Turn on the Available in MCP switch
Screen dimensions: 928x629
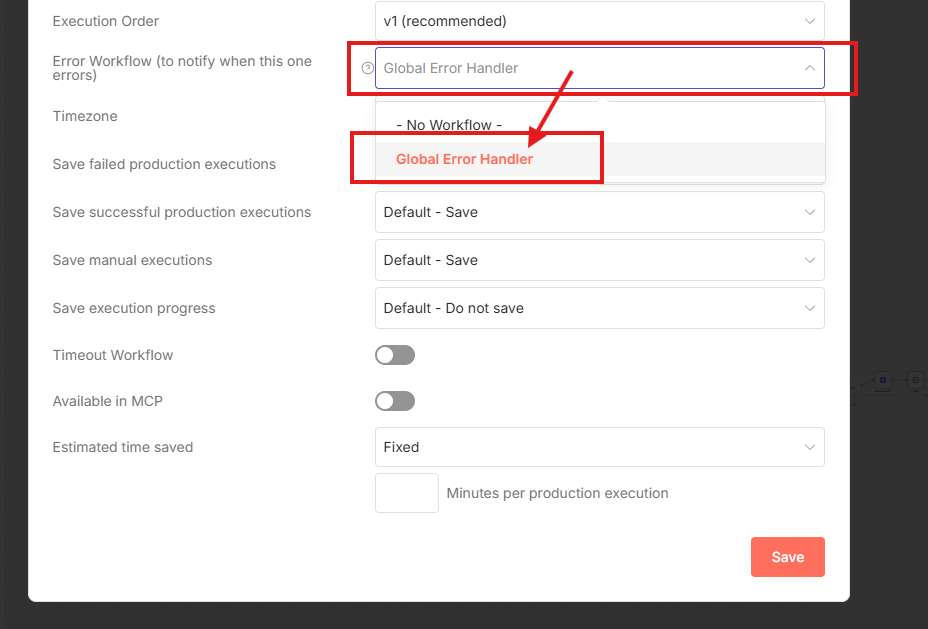394,401
